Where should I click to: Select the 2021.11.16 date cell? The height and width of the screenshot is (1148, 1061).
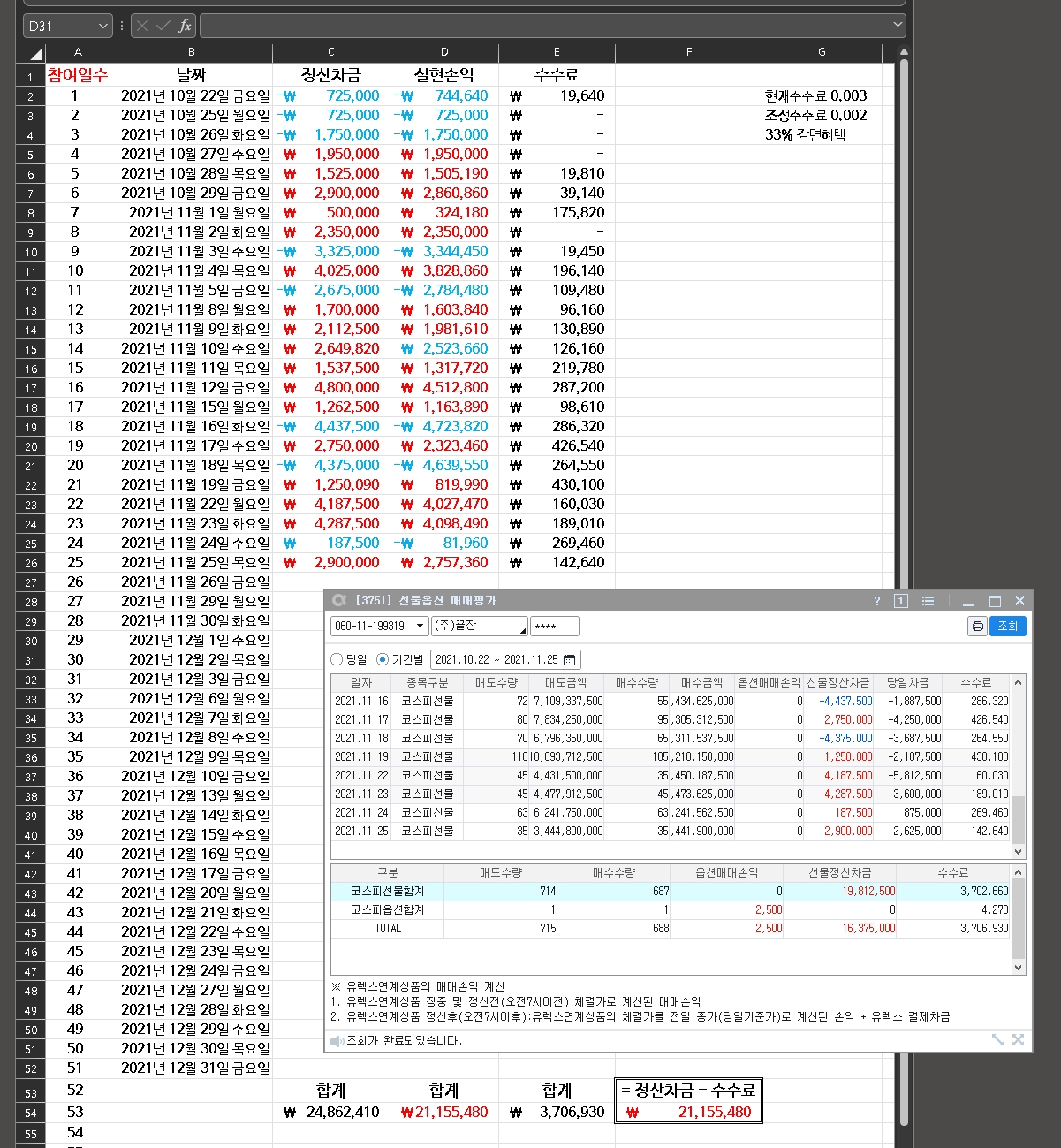361,701
